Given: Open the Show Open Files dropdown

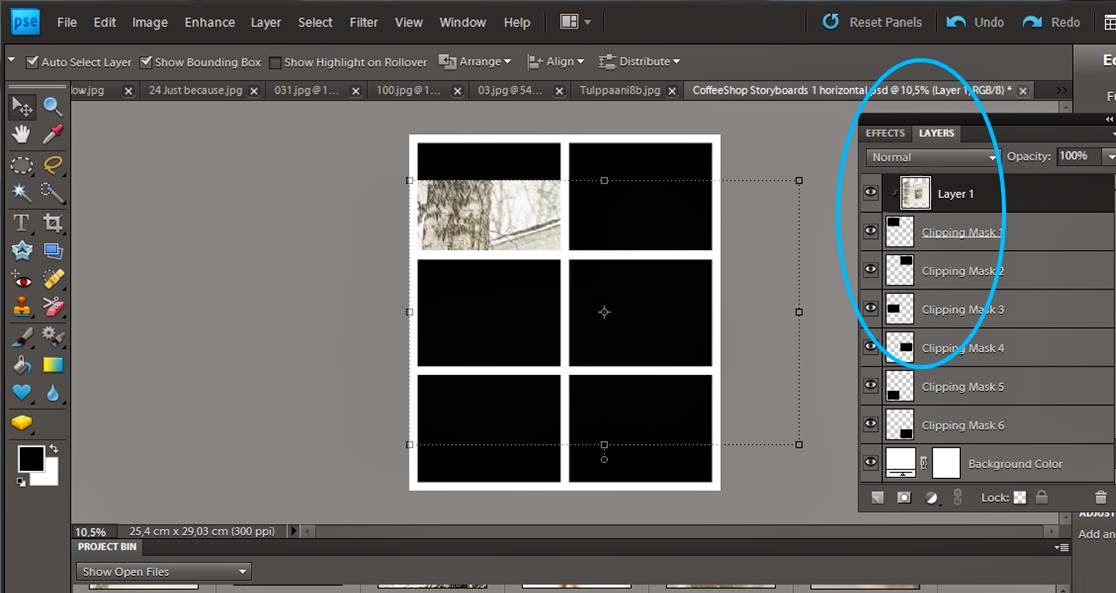Looking at the screenshot, I should (x=162, y=571).
